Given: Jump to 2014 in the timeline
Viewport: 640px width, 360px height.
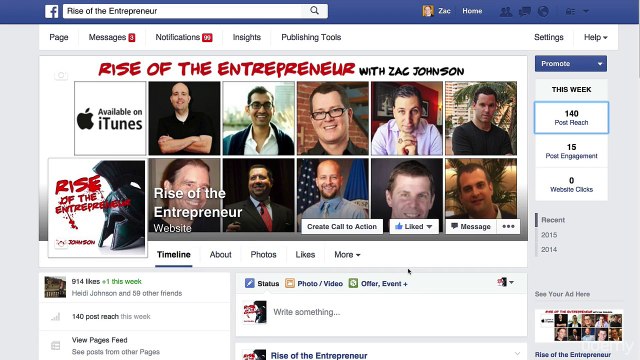Looking at the screenshot, I should tap(549, 249).
